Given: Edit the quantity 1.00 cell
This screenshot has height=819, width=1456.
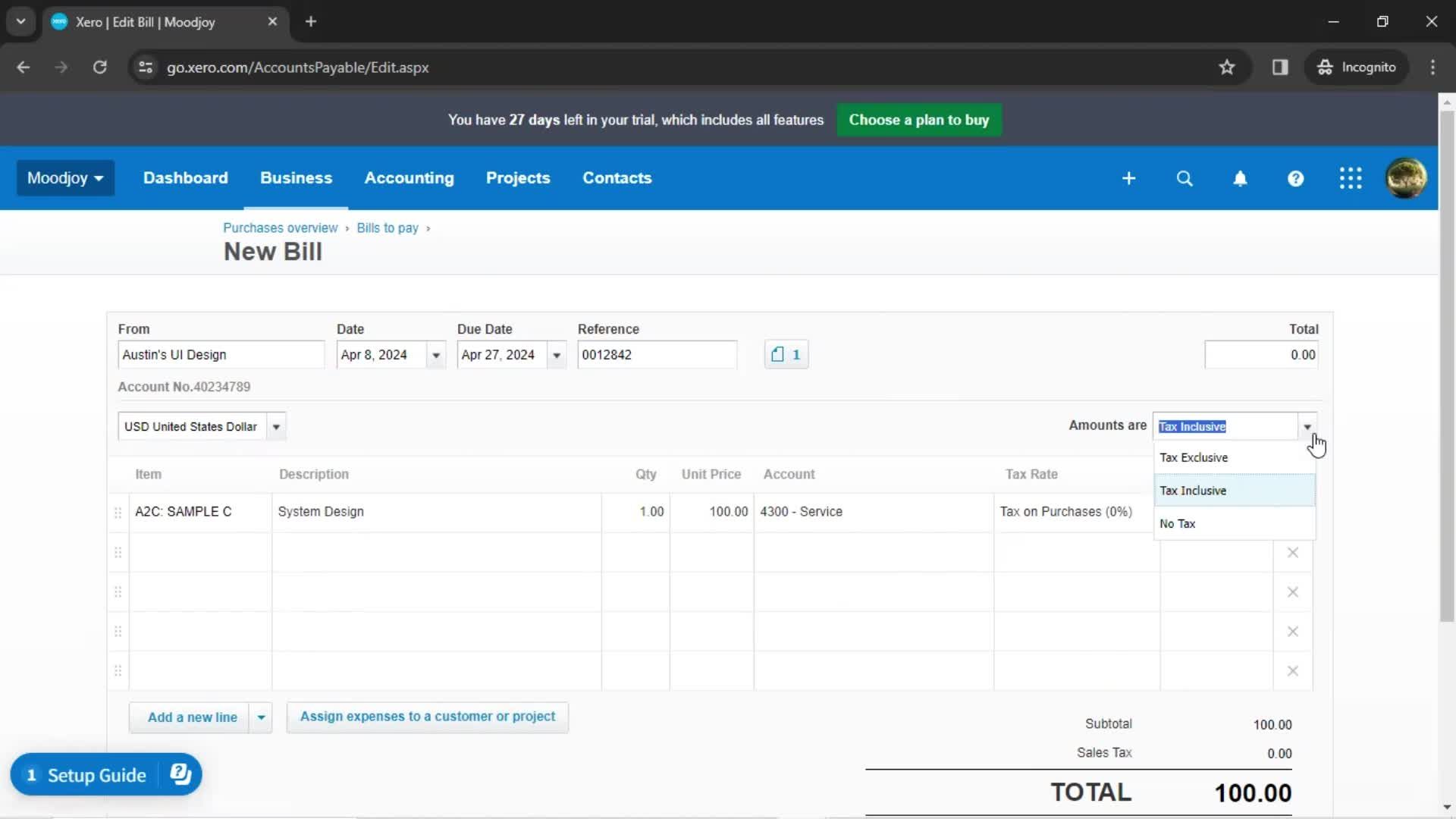Looking at the screenshot, I should pyautogui.click(x=635, y=512).
